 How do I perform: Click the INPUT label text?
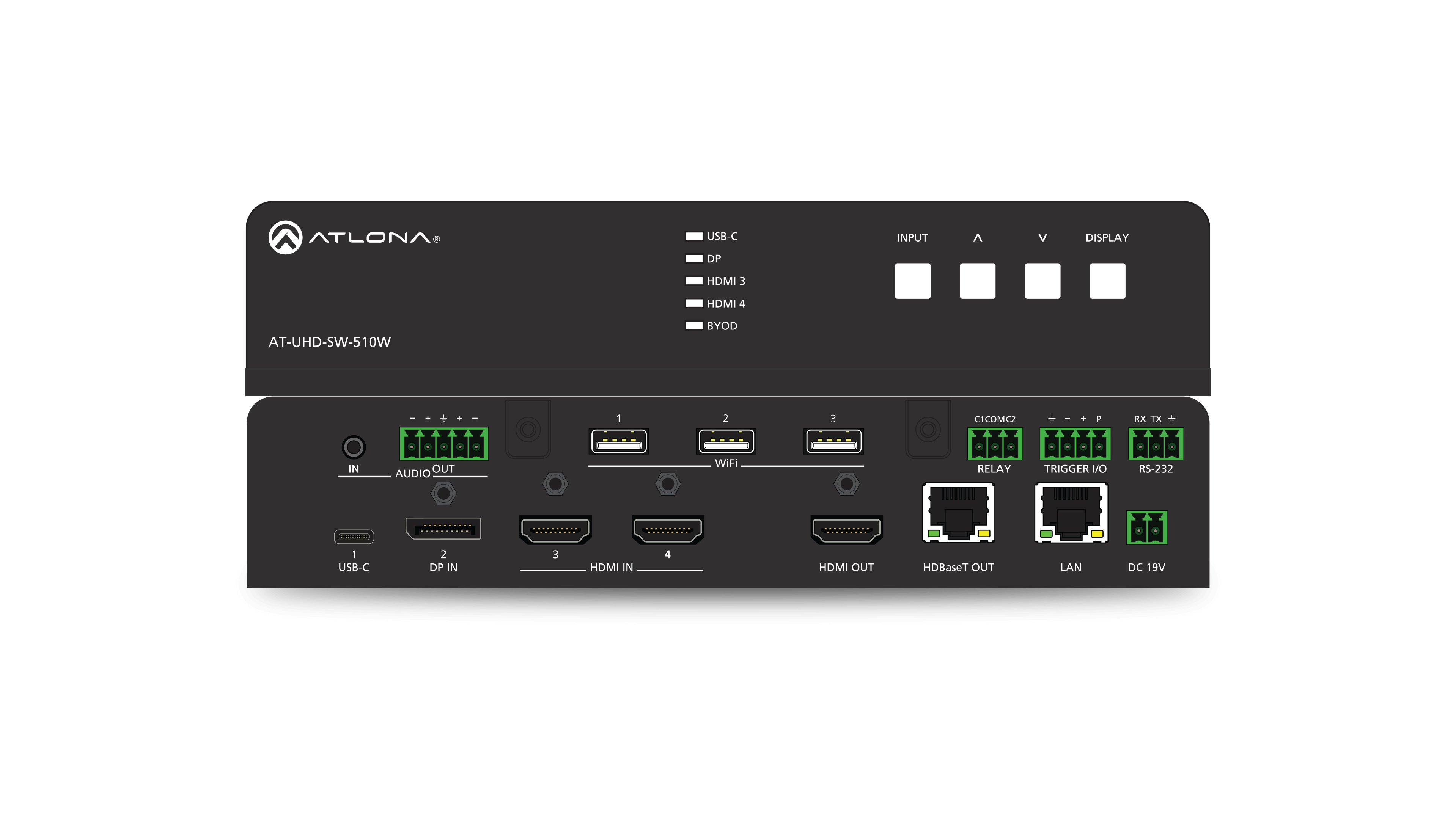[912, 238]
